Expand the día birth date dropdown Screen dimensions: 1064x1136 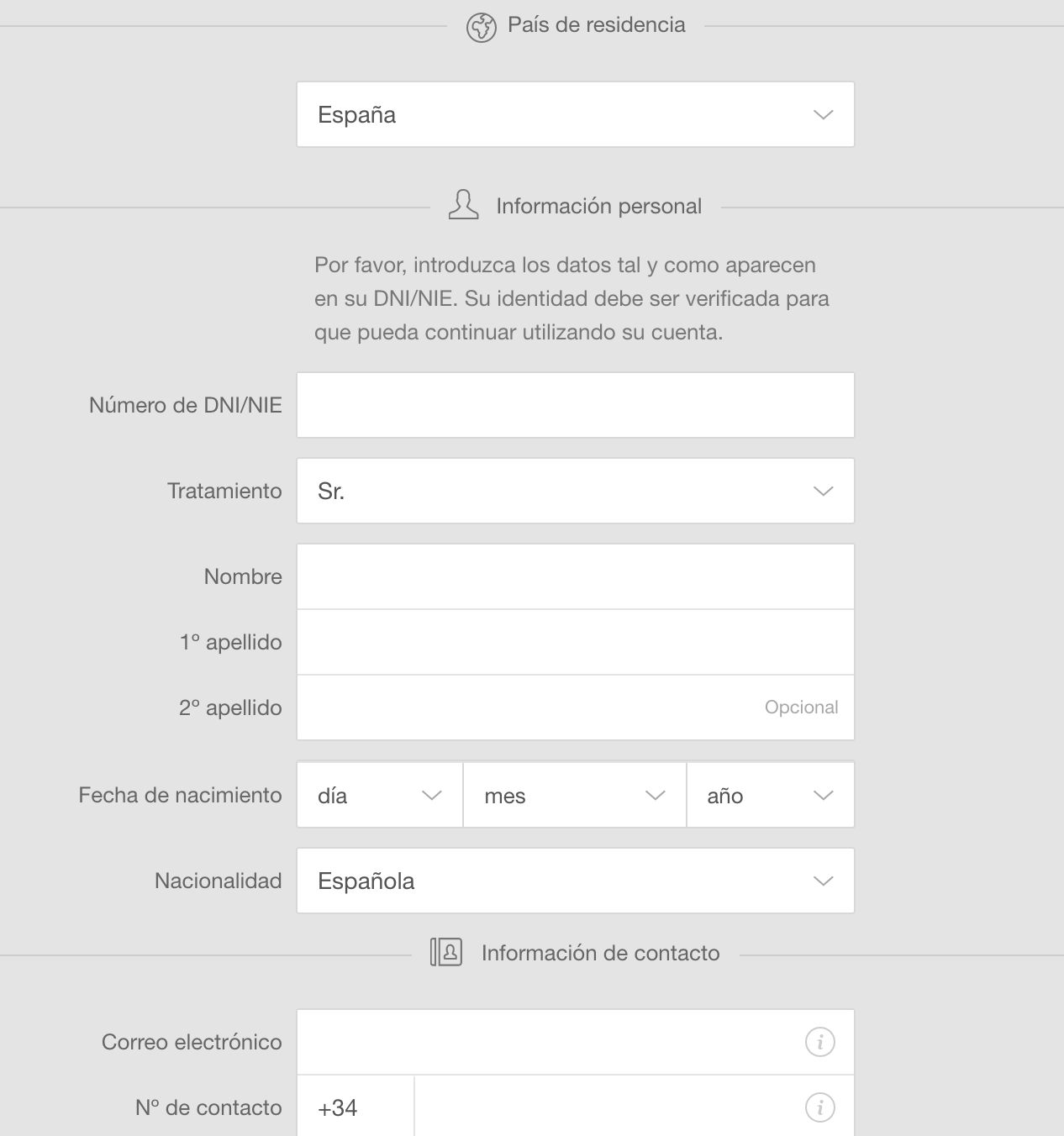(x=380, y=795)
